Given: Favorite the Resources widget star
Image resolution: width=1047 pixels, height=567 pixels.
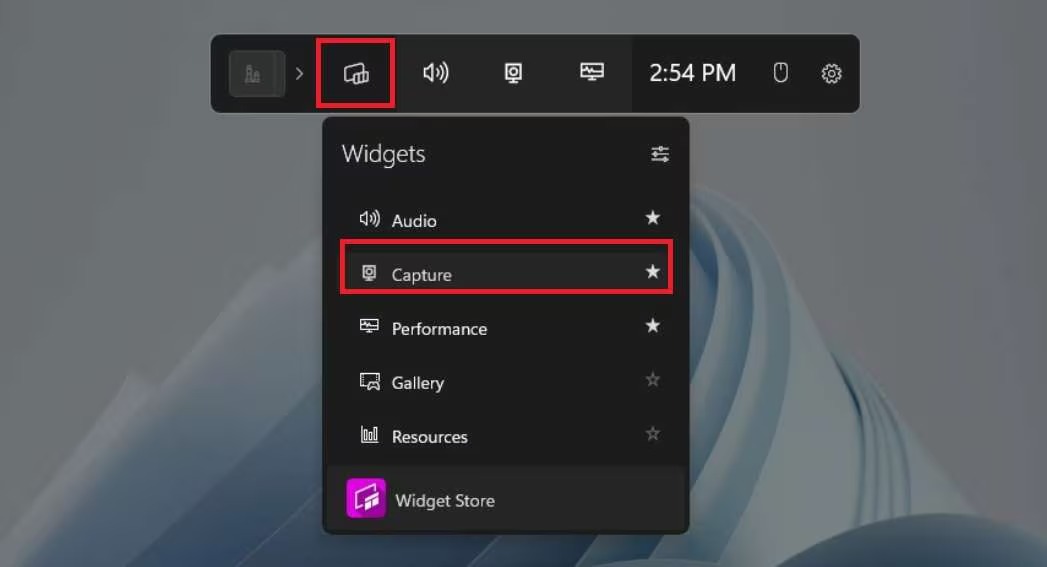Looking at the screenshot, I should (x=652, y=433).
